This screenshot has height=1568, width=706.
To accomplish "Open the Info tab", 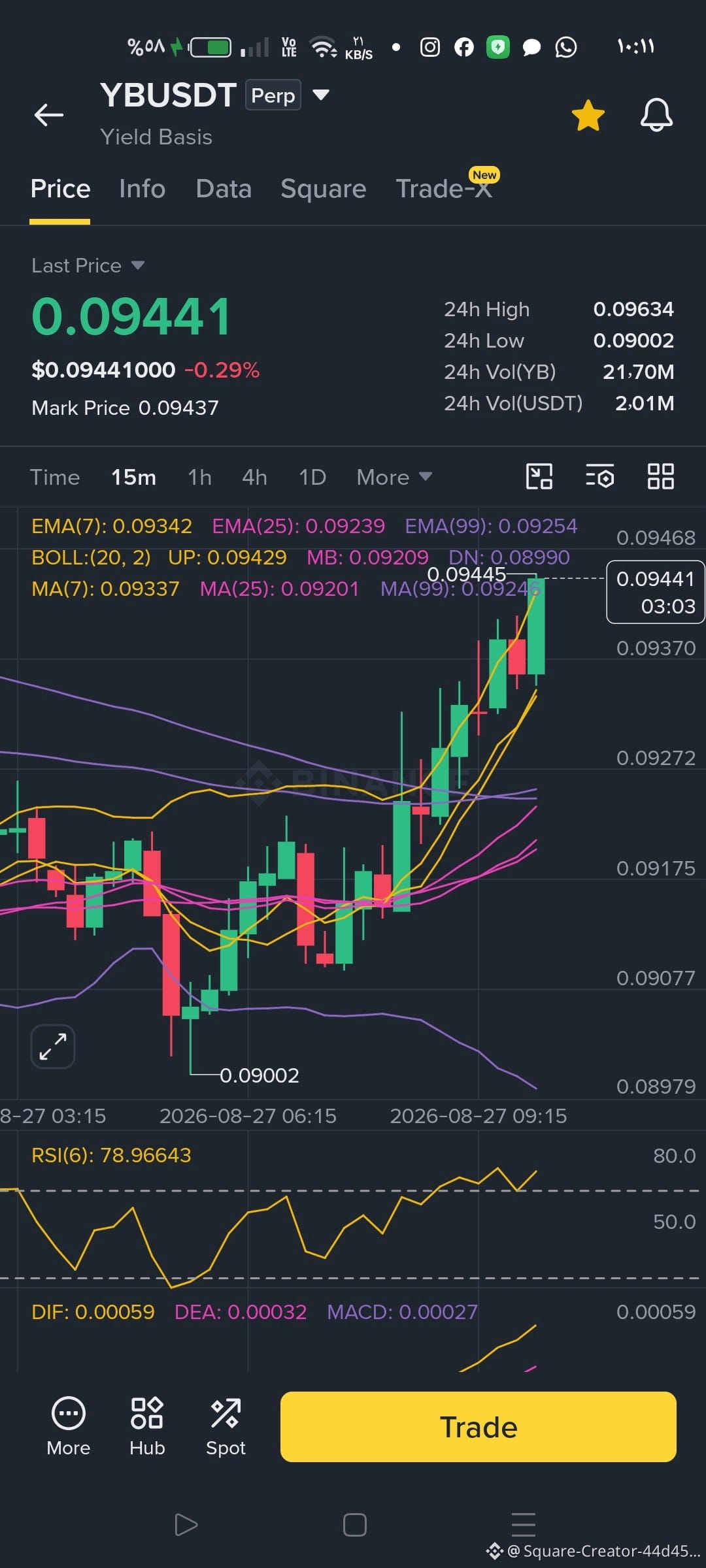I will 142,189.
